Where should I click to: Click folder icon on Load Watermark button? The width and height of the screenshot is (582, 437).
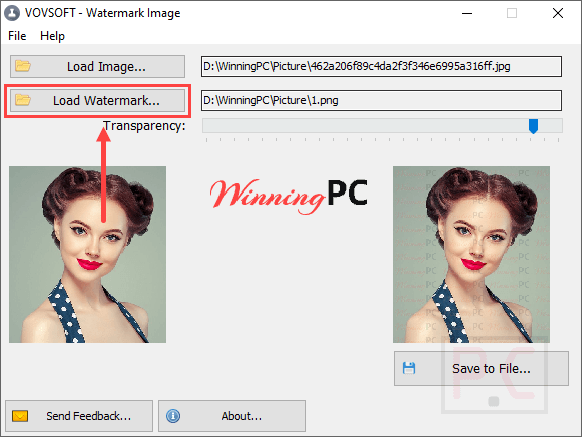[x=23, y=100]
